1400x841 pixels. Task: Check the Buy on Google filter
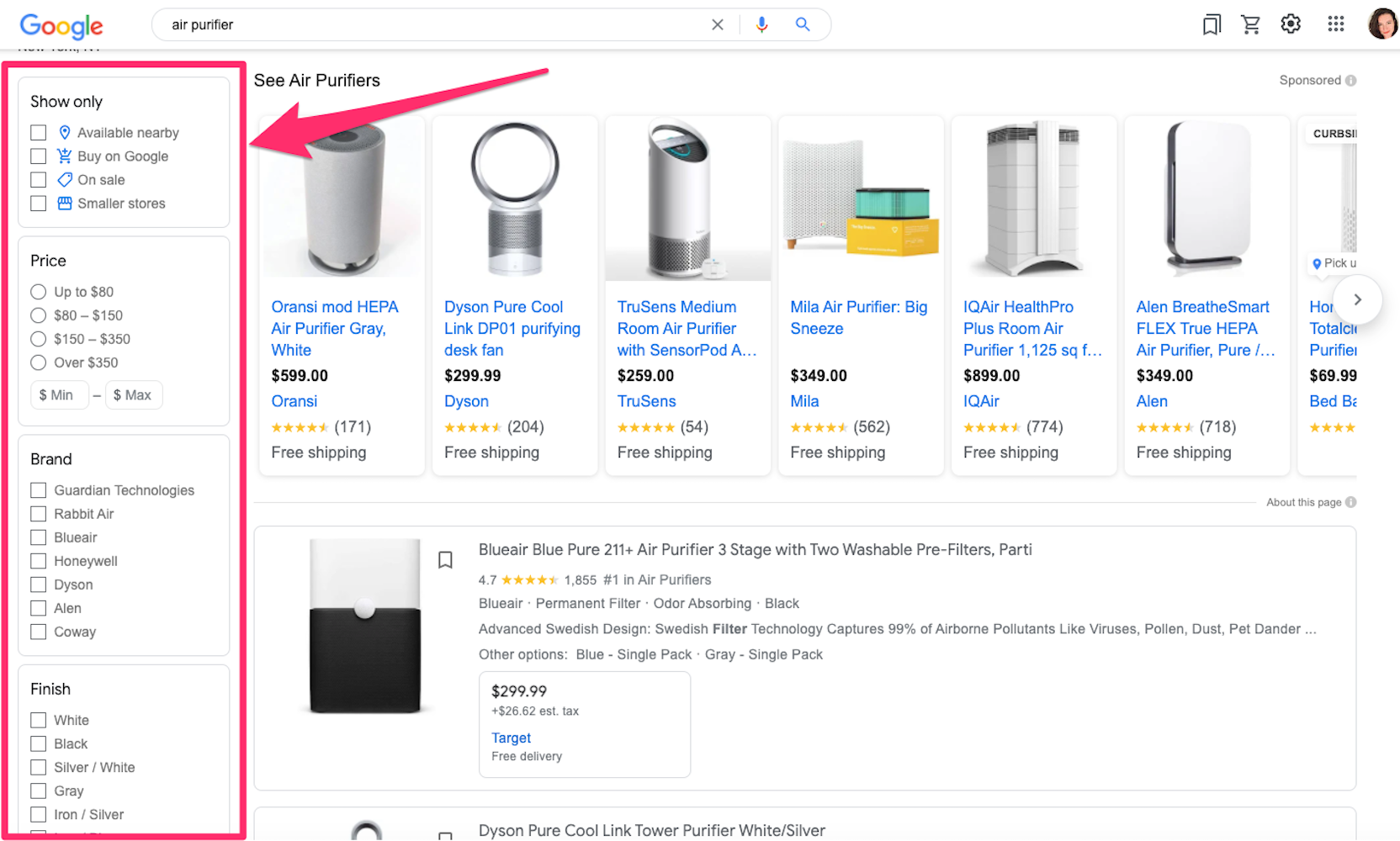click(39, 156)
